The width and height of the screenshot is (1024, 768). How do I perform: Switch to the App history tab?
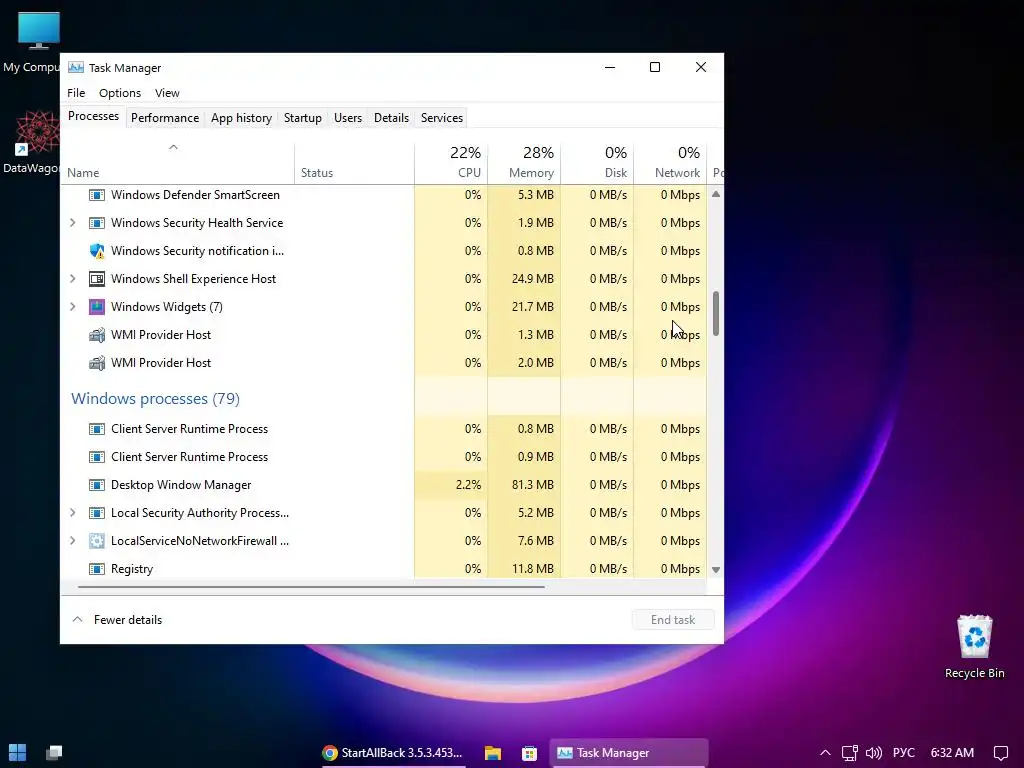(x=241, y=118)
